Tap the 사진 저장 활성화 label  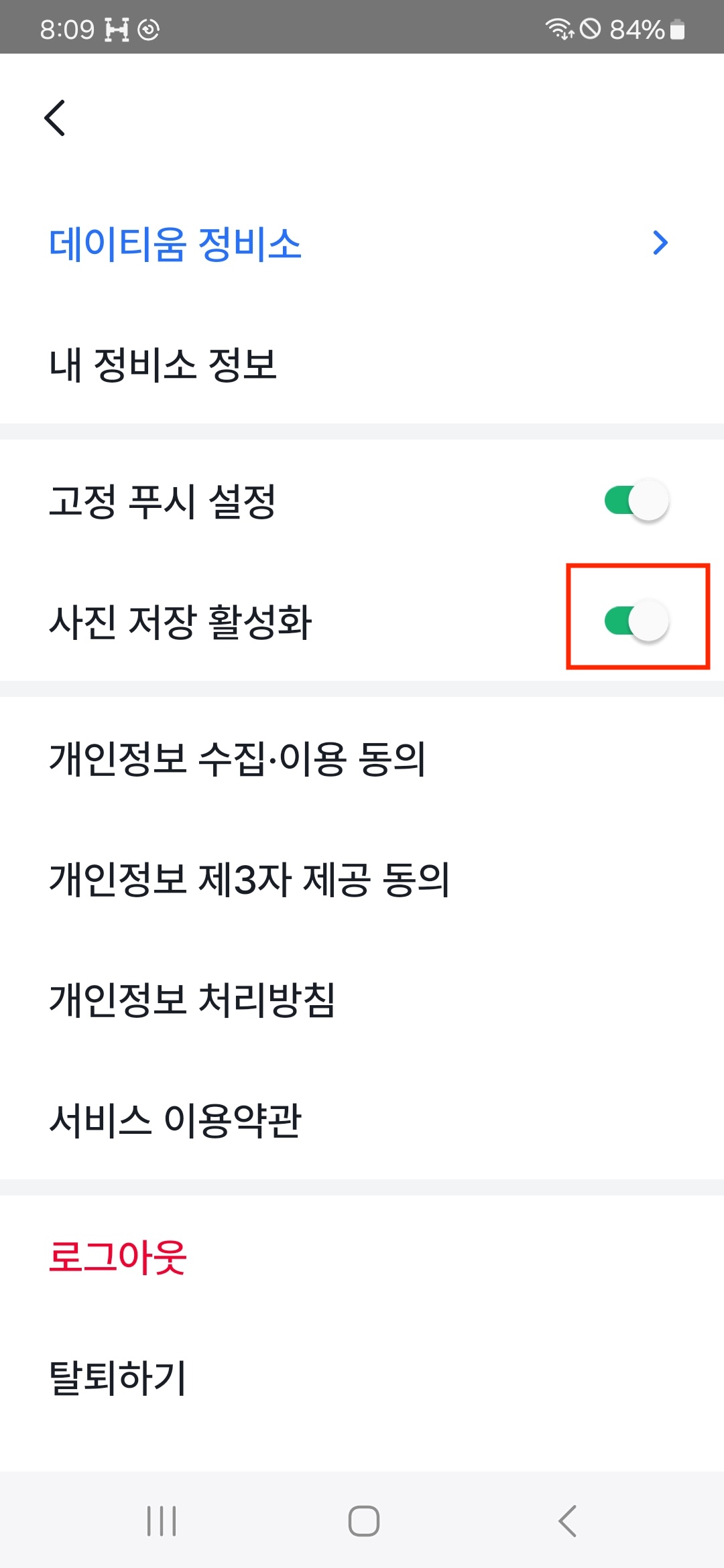[180, 622]
